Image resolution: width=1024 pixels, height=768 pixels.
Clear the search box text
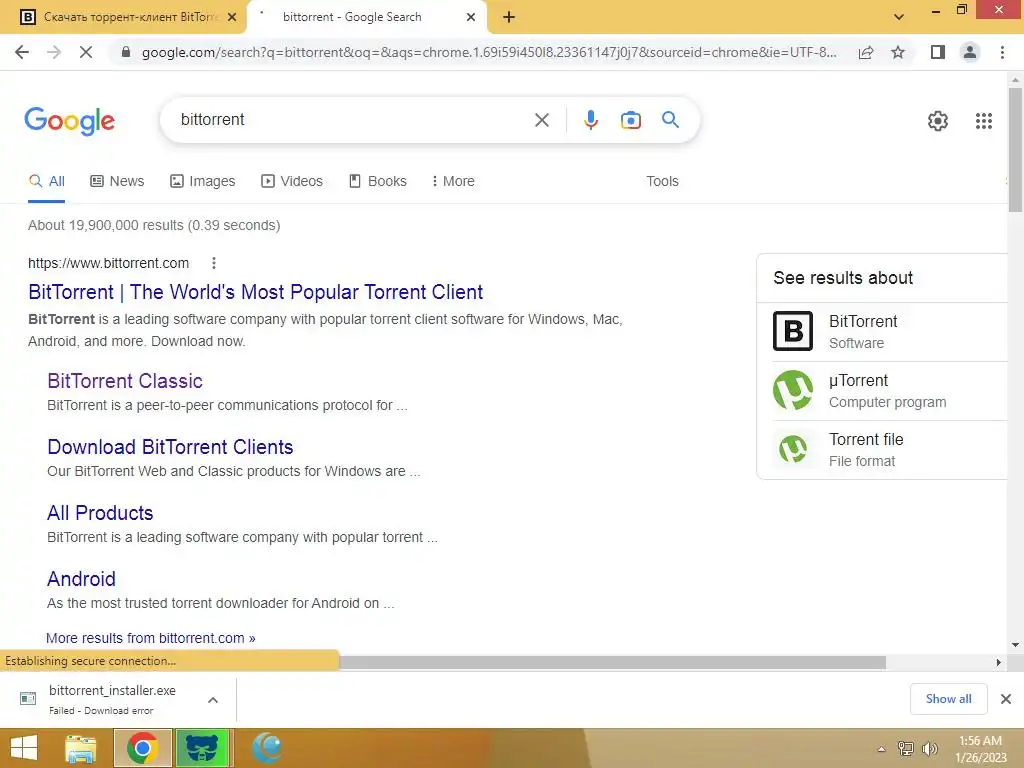pyautogui.click(x=541, y=120)
